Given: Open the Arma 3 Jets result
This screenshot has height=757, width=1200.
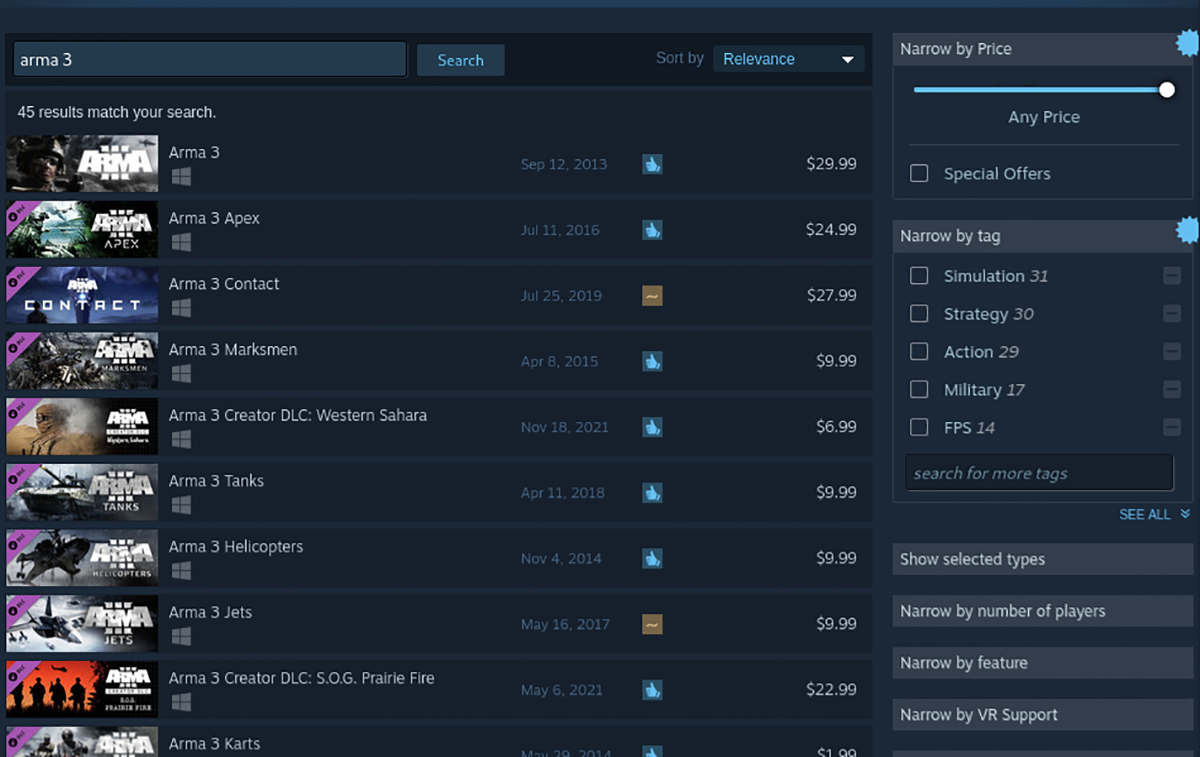Looking at the screenshot, I should [x=438, y=624].
